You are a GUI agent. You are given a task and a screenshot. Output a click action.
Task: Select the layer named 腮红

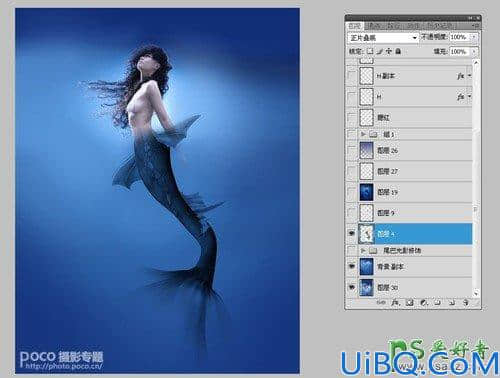point(384,118)
